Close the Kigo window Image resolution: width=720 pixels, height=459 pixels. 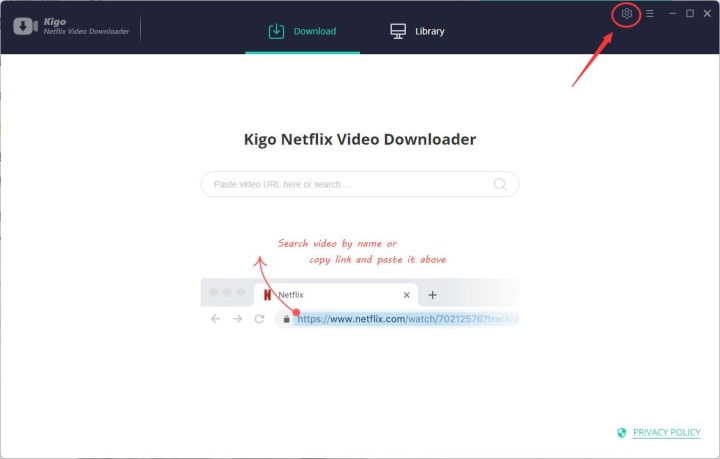click(707, 14)
